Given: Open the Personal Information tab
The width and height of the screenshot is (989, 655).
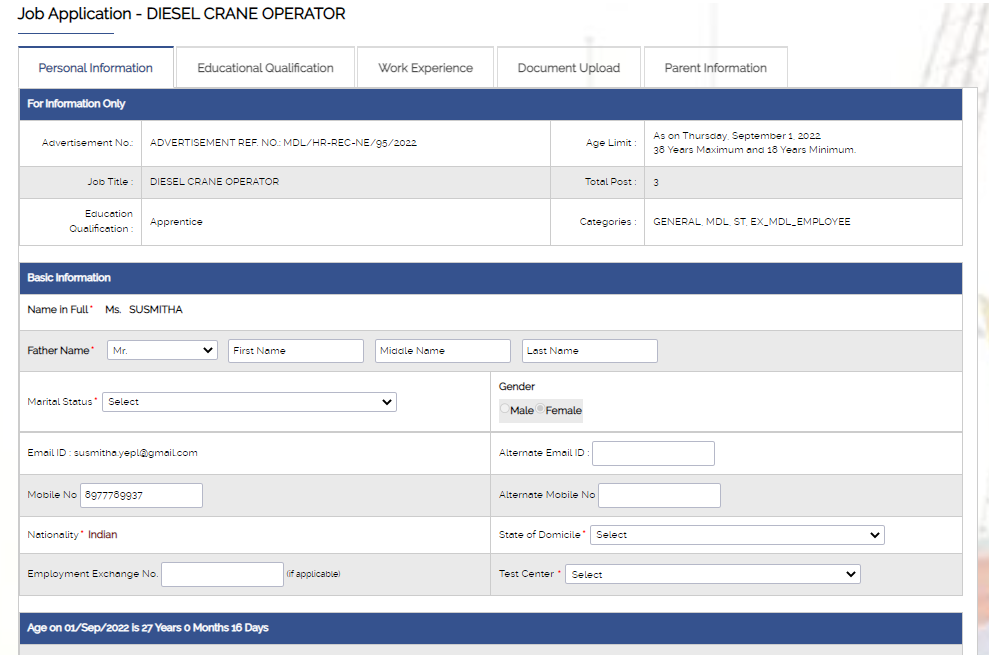Looking at the screenshot, I should pos(96,68).
